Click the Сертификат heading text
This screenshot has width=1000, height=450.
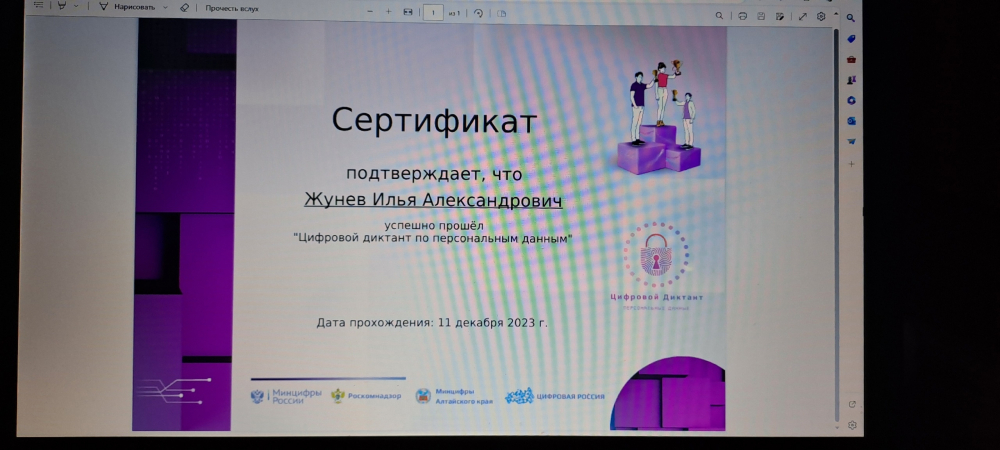(434, 120)
